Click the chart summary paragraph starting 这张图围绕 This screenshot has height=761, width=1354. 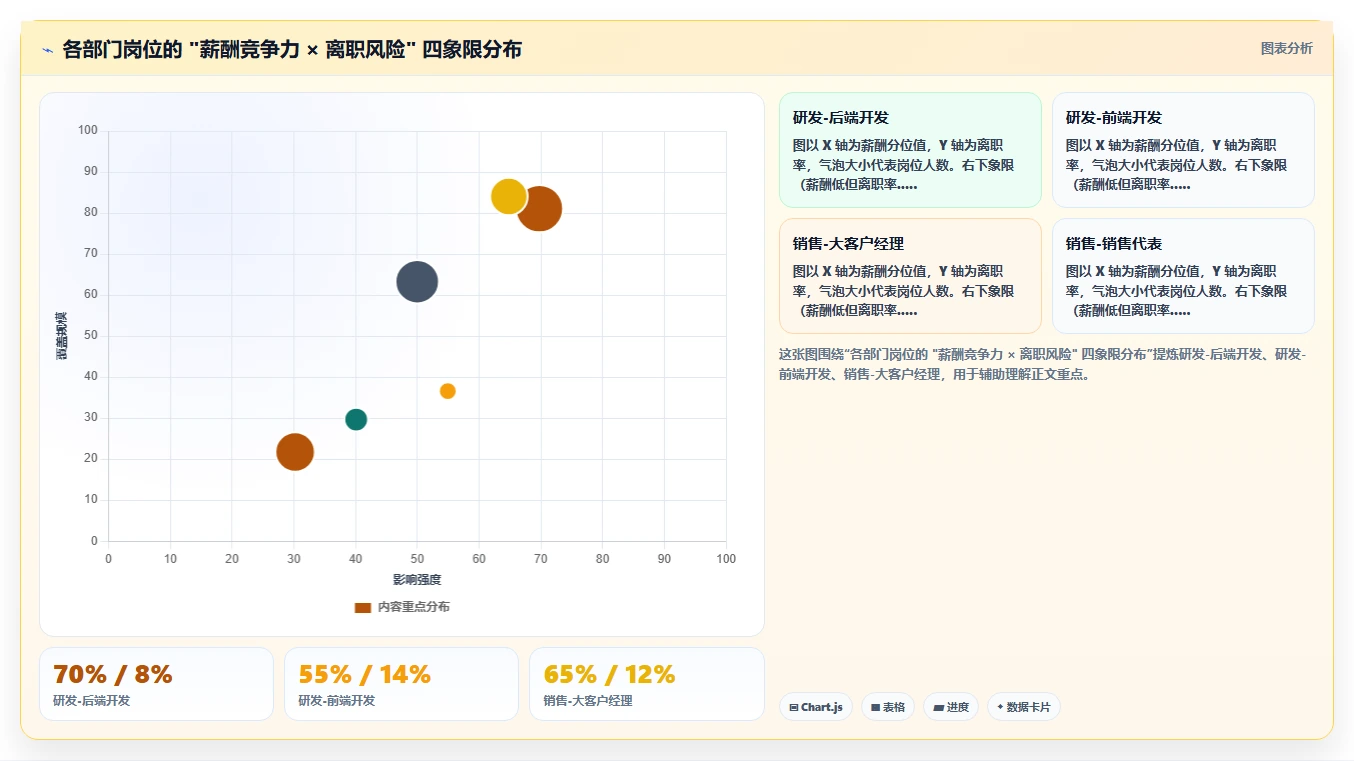click(x=1042, y=365)
